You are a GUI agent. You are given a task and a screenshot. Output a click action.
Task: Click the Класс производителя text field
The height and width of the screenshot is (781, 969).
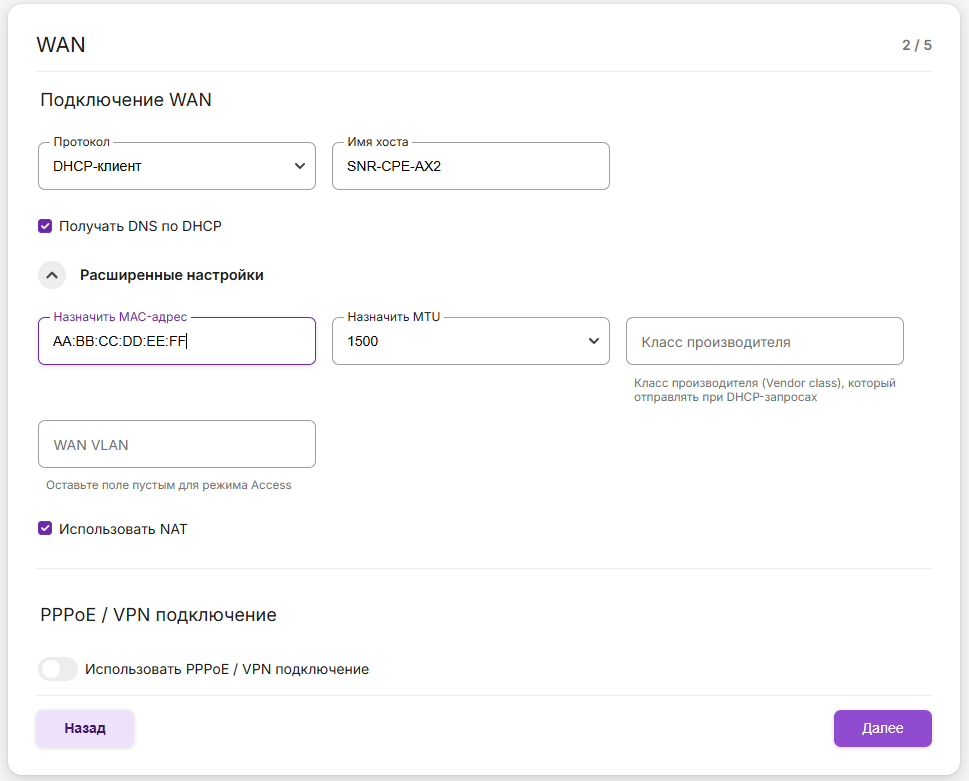point(764,342)
